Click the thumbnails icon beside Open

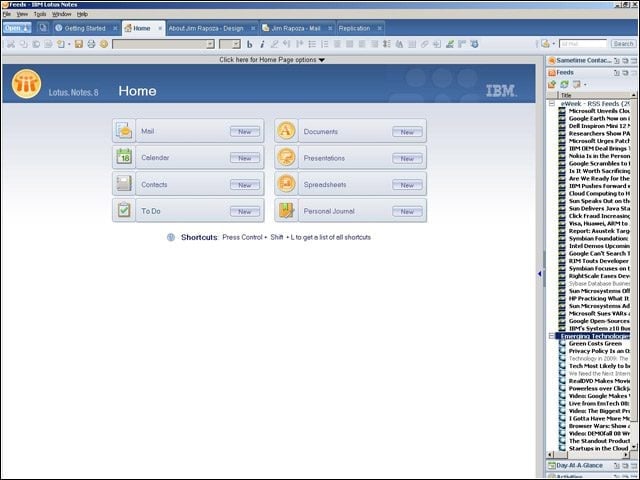(x=42, y=28)
